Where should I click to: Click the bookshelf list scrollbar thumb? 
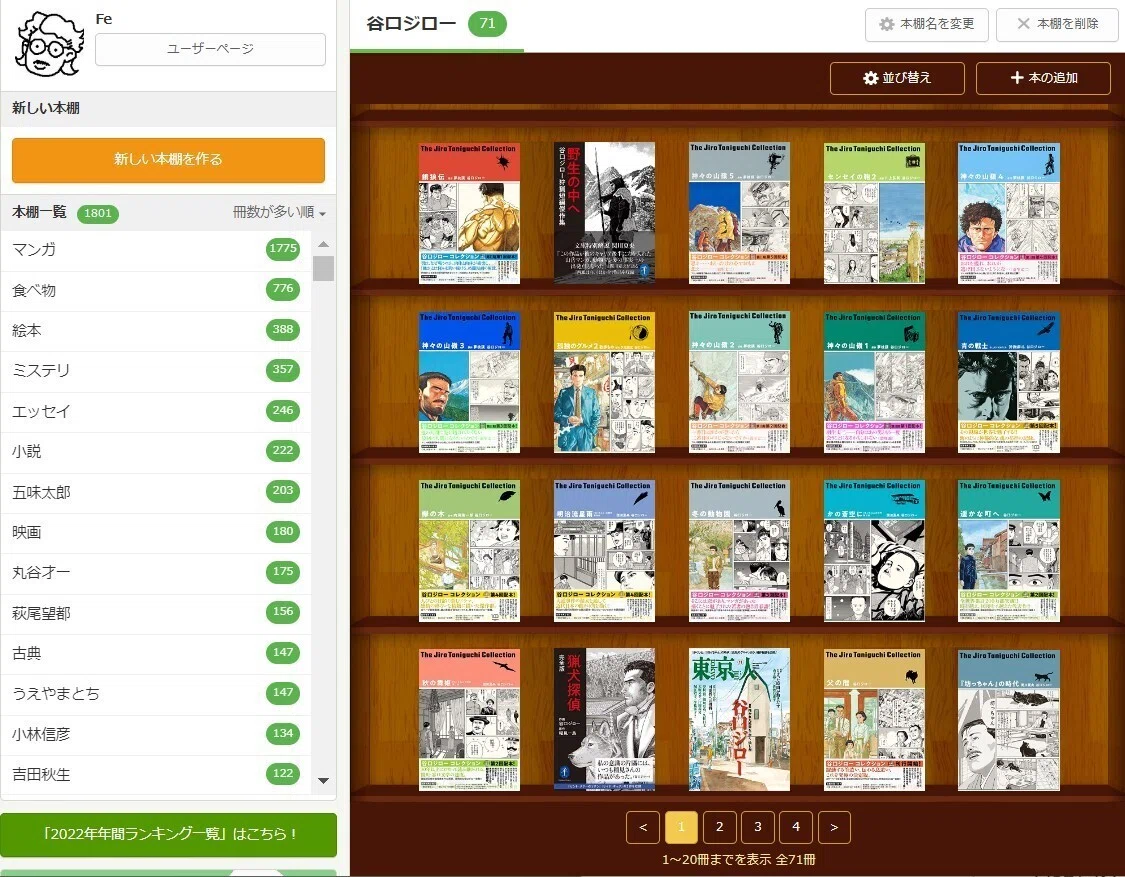324,268
